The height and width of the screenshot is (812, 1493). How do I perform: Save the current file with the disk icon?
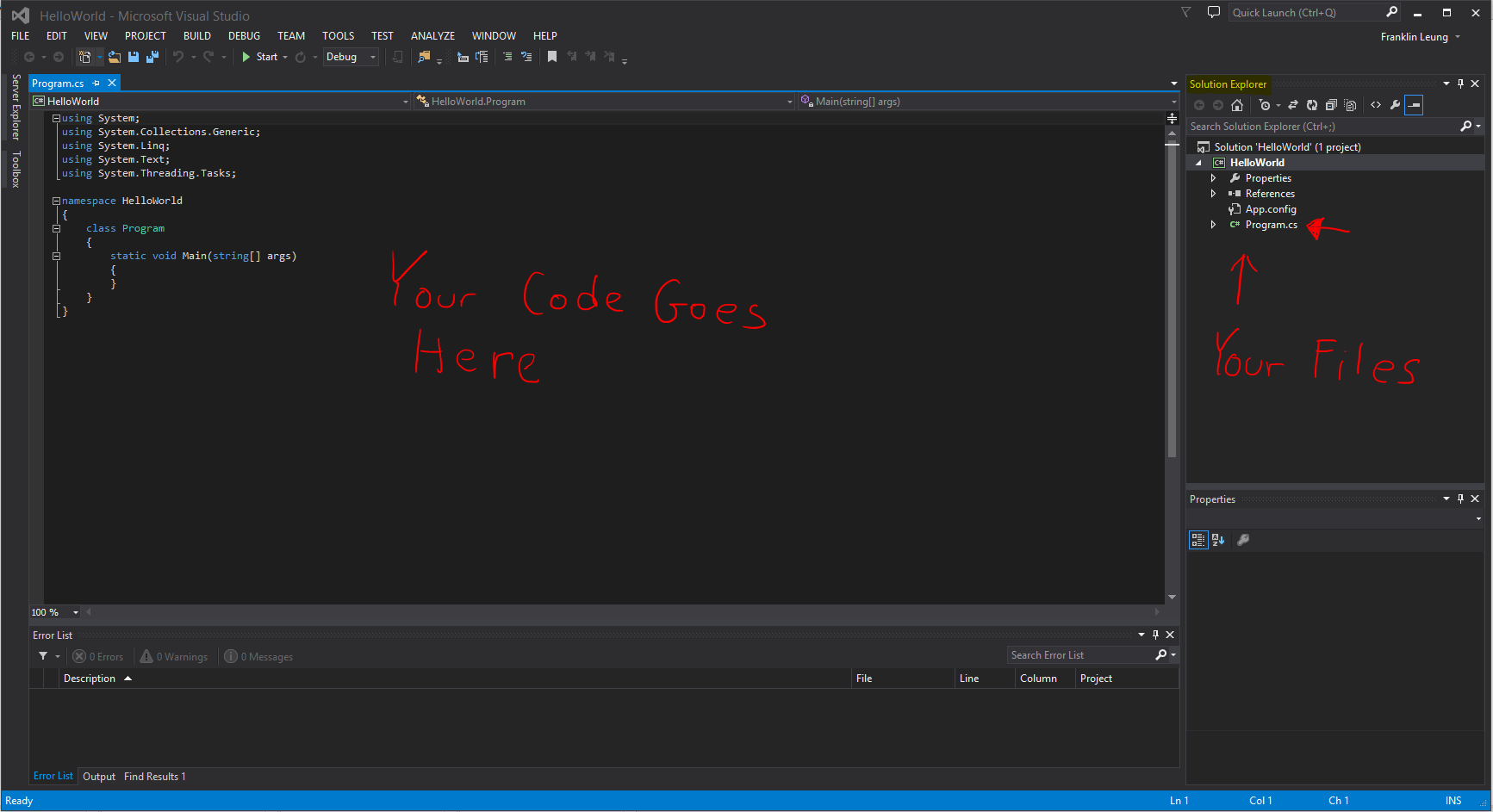coord(134,57)
